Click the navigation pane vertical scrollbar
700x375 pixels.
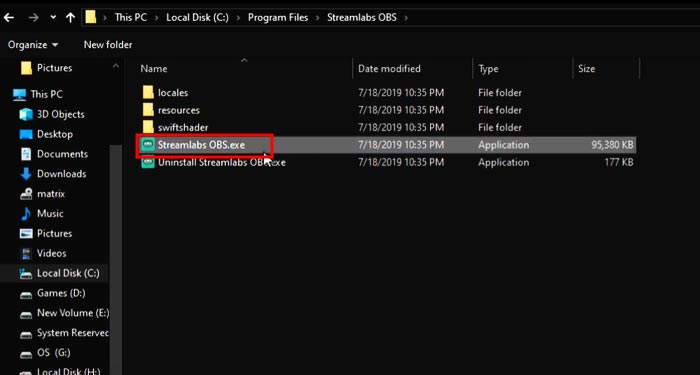pos(116,259)
